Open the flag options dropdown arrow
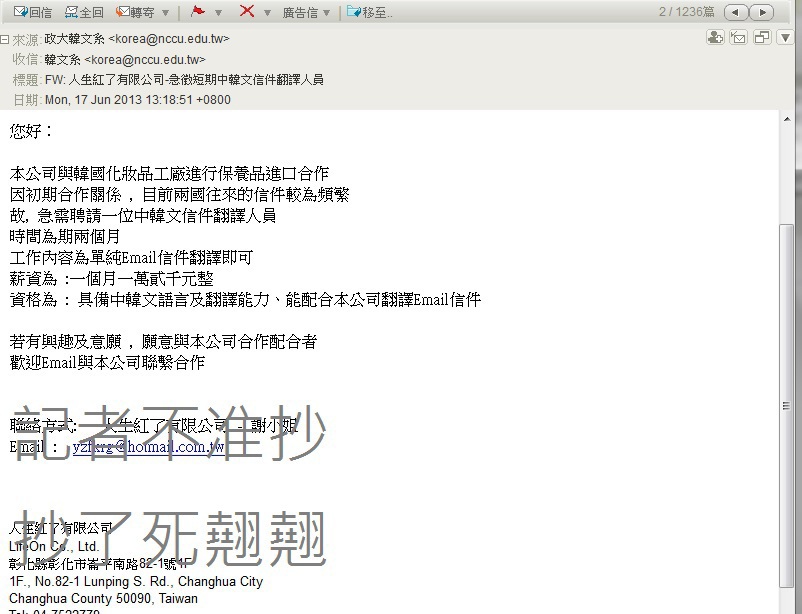 tap(218, 13)
